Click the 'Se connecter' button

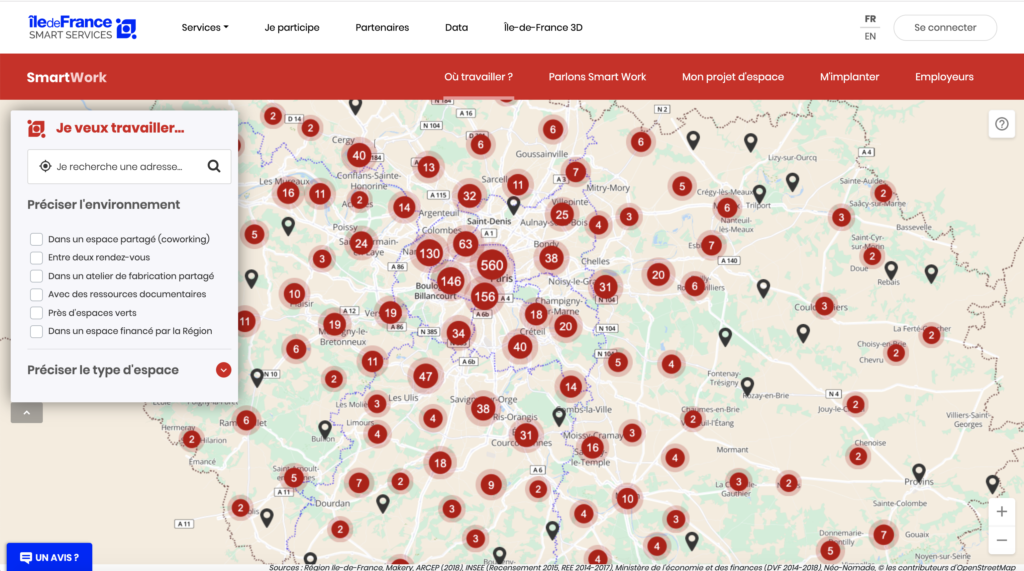click(944, 28)
